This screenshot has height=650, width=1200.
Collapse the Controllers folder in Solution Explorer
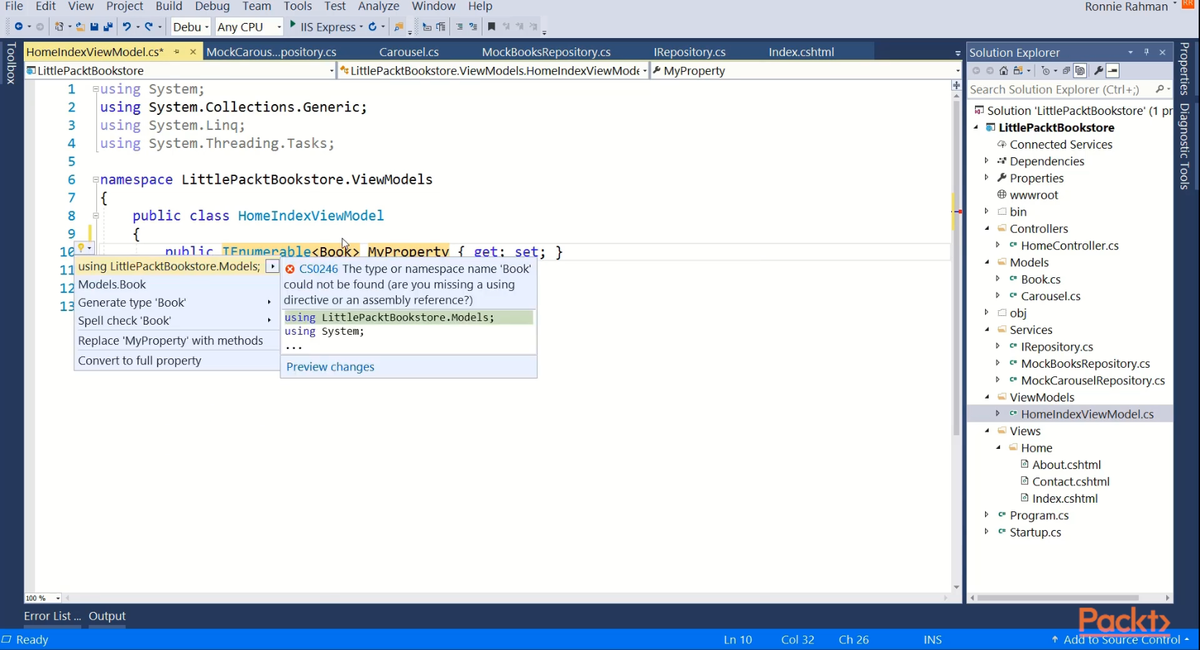pyautogui.click(x=987, y=228)
